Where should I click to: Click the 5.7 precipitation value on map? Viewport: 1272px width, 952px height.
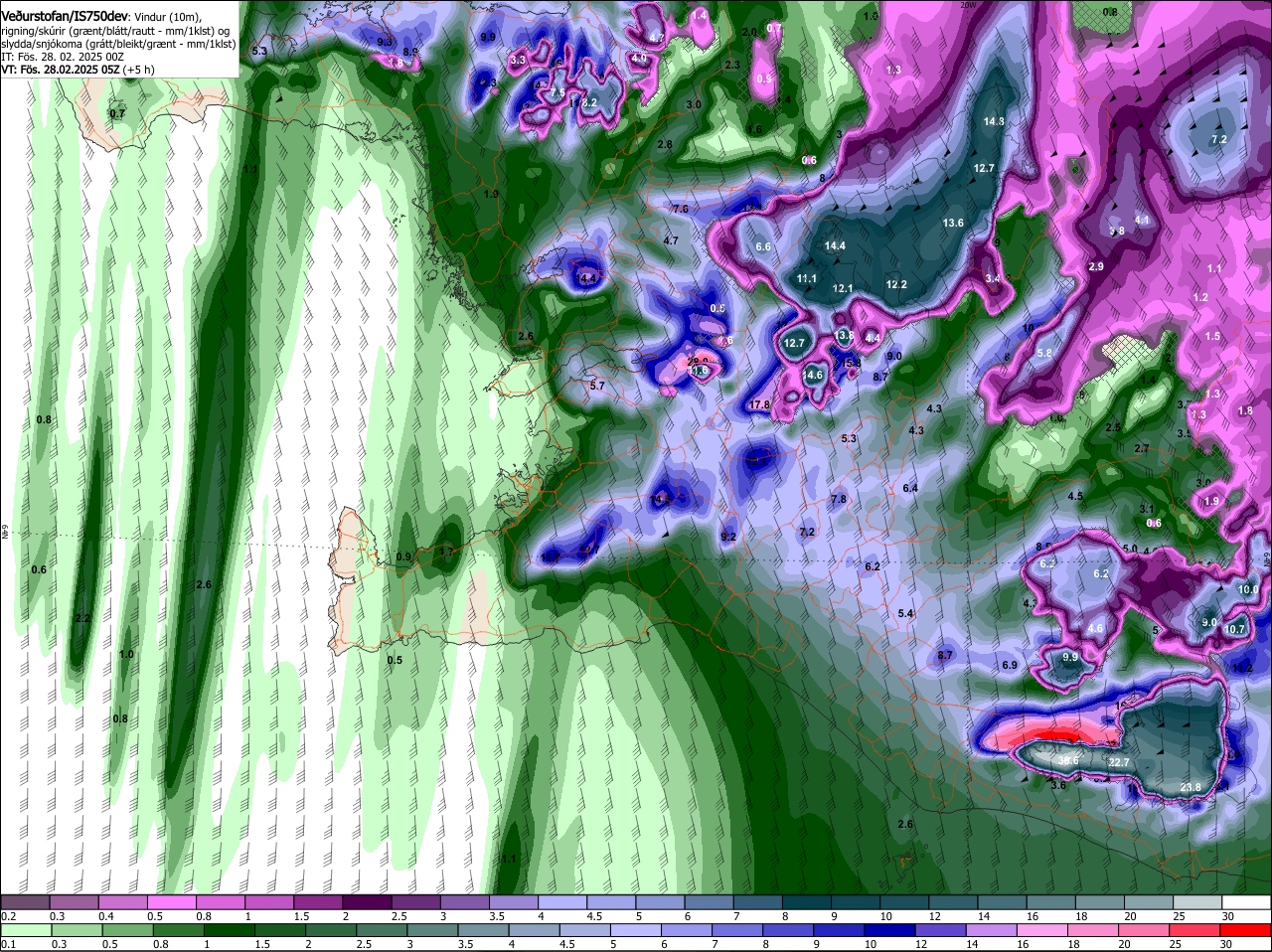(597, 385)
